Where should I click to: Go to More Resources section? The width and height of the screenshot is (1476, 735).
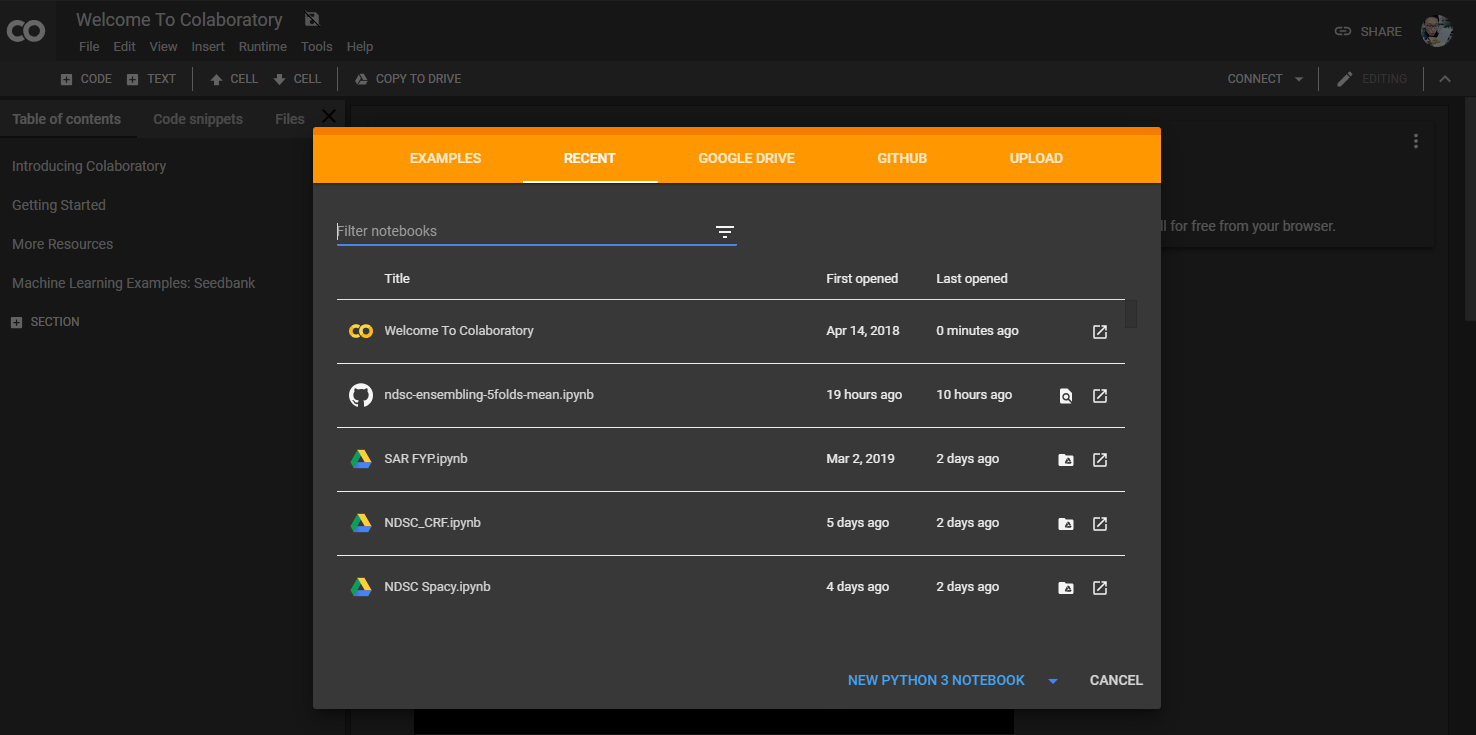pyautogui.click(x=62, y=244)
